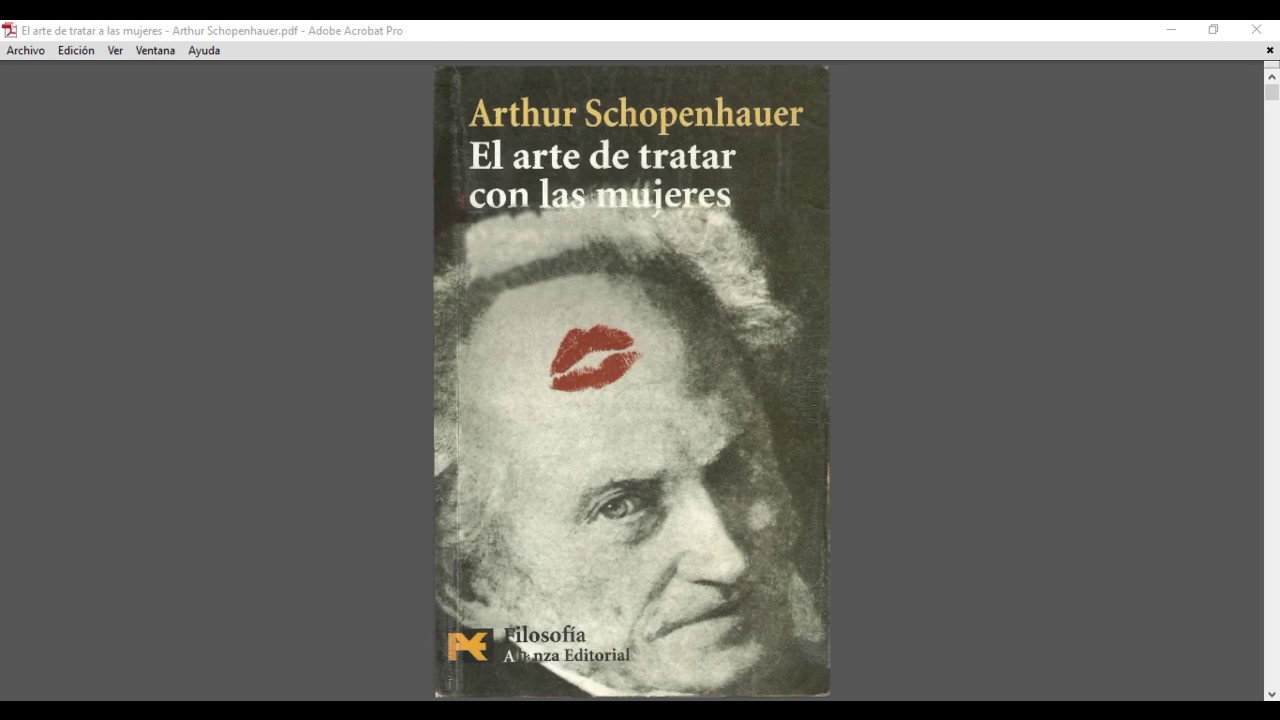
Task: Open the Edición menu
Action: pos(76,50)
